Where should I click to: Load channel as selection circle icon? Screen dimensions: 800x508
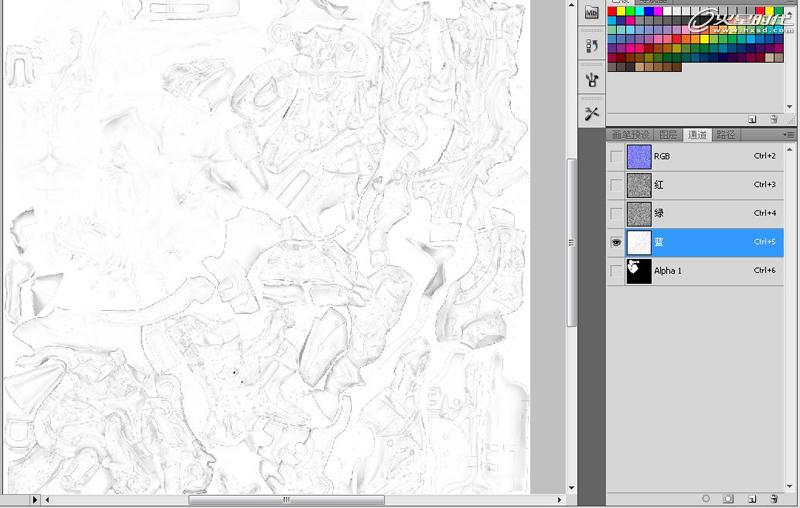[706, 498]
